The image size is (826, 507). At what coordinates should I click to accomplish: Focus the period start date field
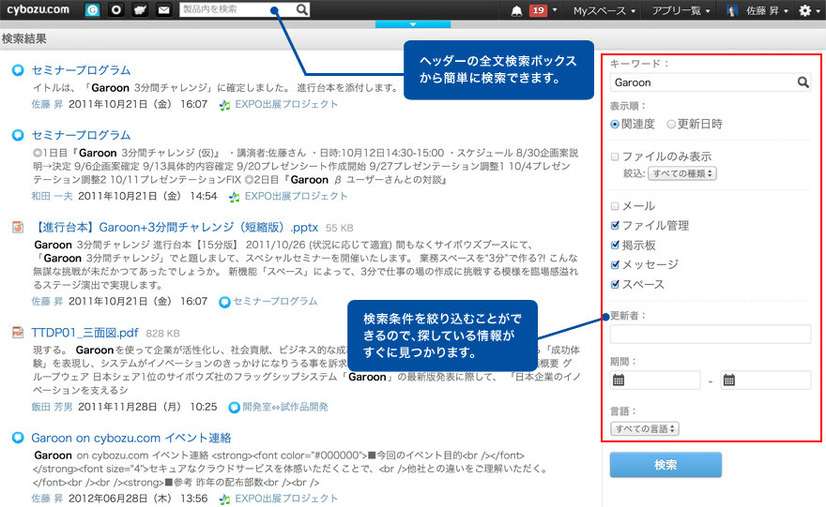click(x=655, y=380)
